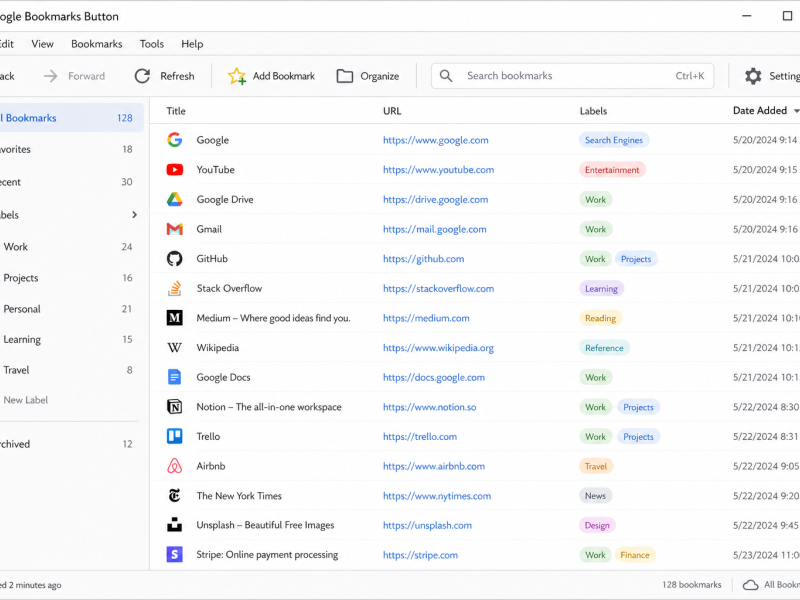This screenshot has width=800, height=600.
Task: Click the Design tag on Unsplash row
Action: pos(597,525)
